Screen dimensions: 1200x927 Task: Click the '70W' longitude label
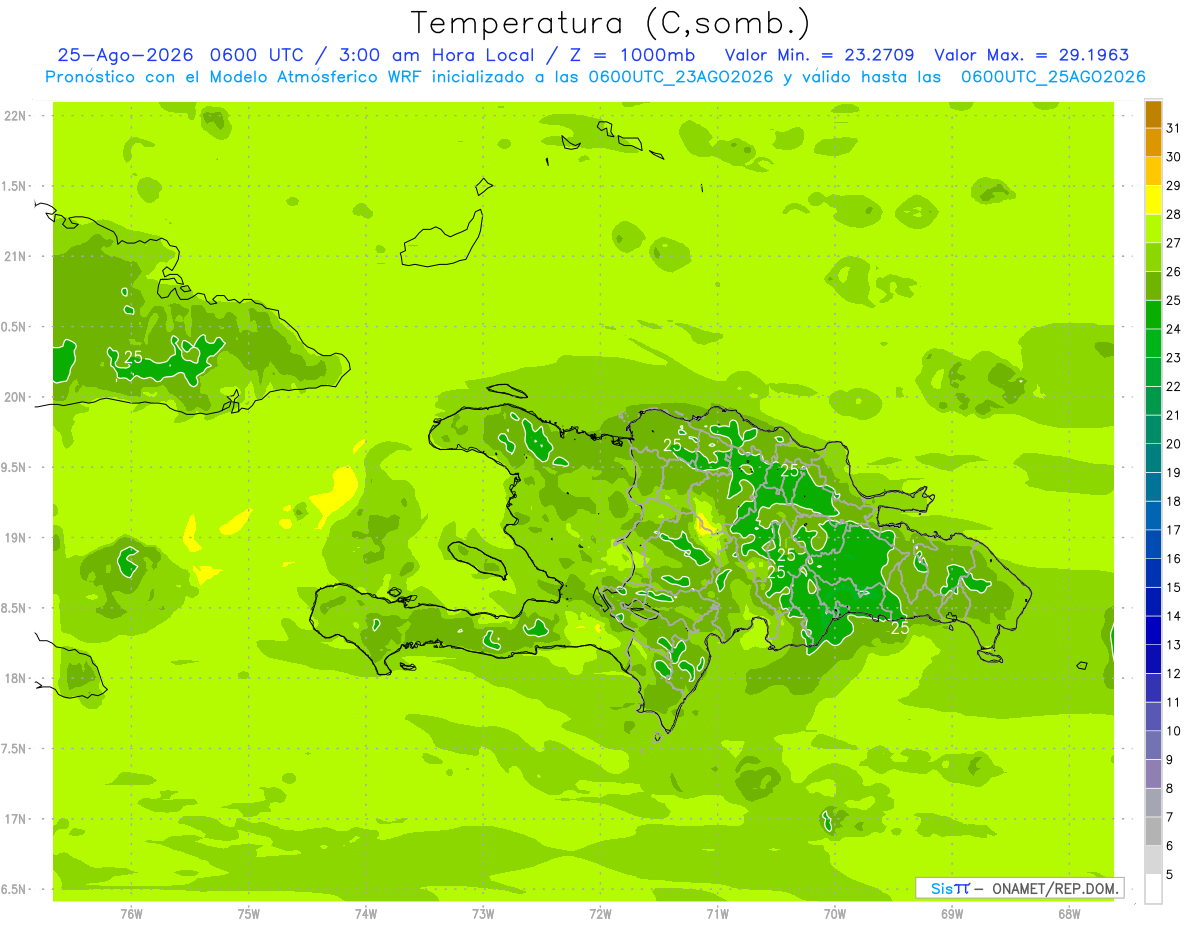pyautogui.click(x=835, y=913)
